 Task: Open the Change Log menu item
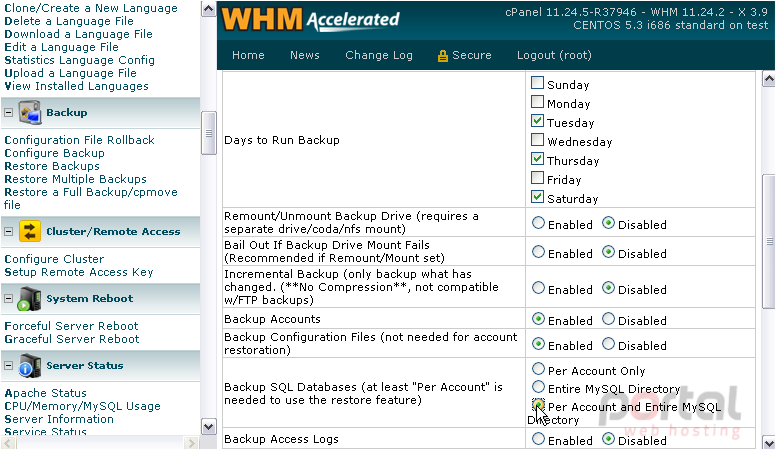tap(379, 55)
